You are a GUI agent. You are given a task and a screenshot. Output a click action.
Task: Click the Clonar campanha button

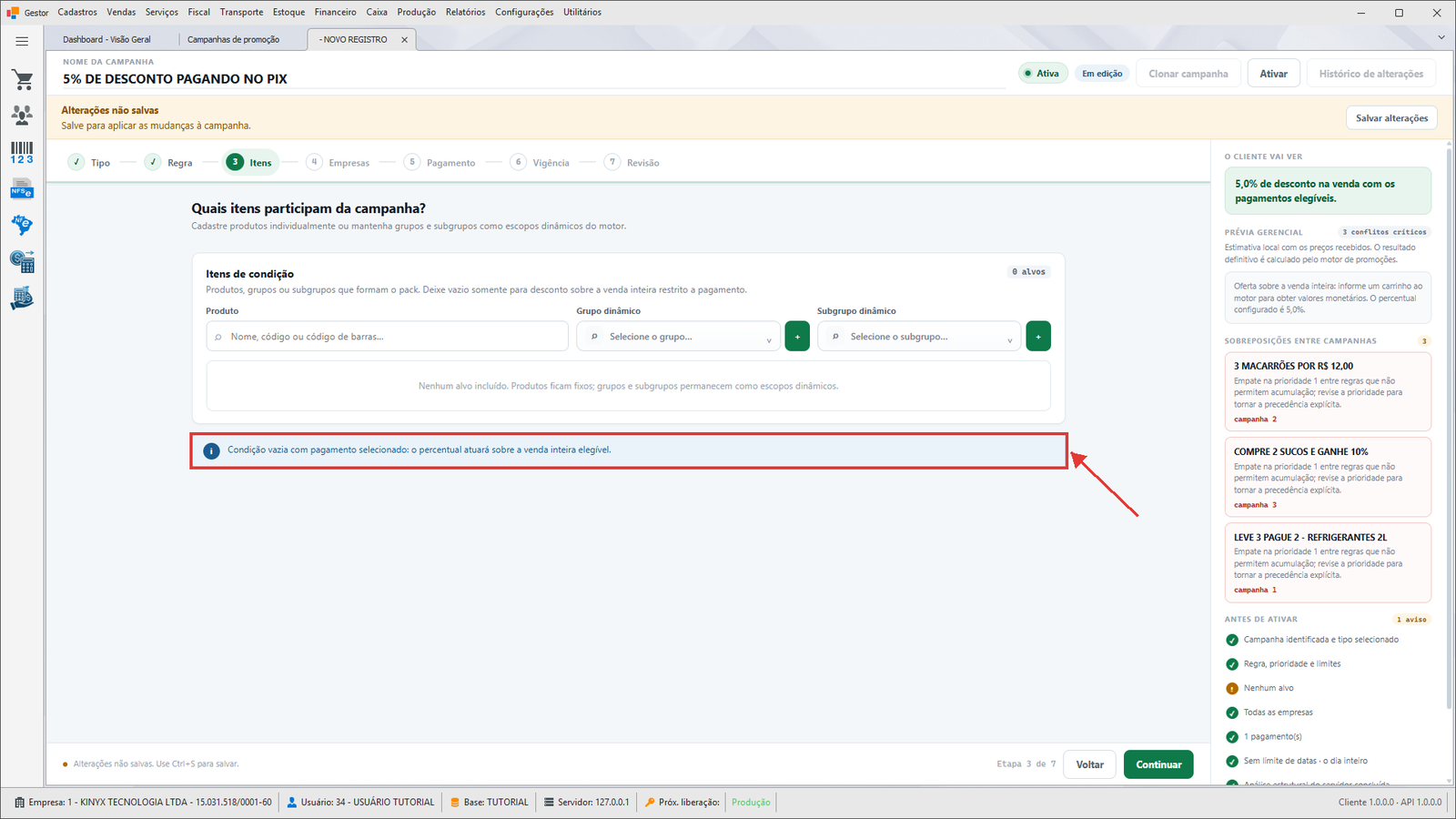tap(1188, 74)
